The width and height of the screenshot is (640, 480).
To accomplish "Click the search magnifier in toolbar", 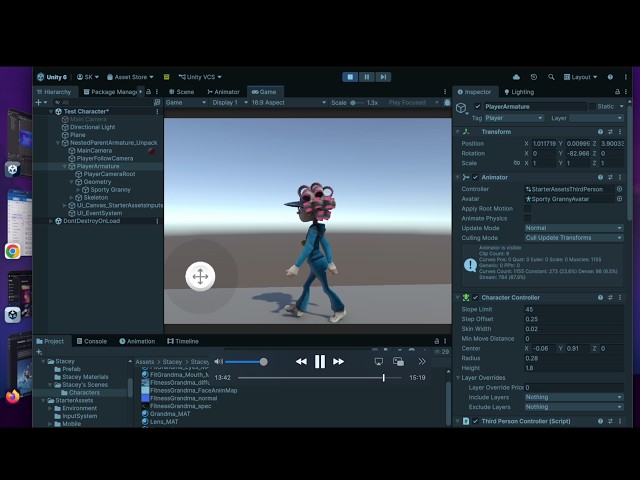I will tap(551, 77).
